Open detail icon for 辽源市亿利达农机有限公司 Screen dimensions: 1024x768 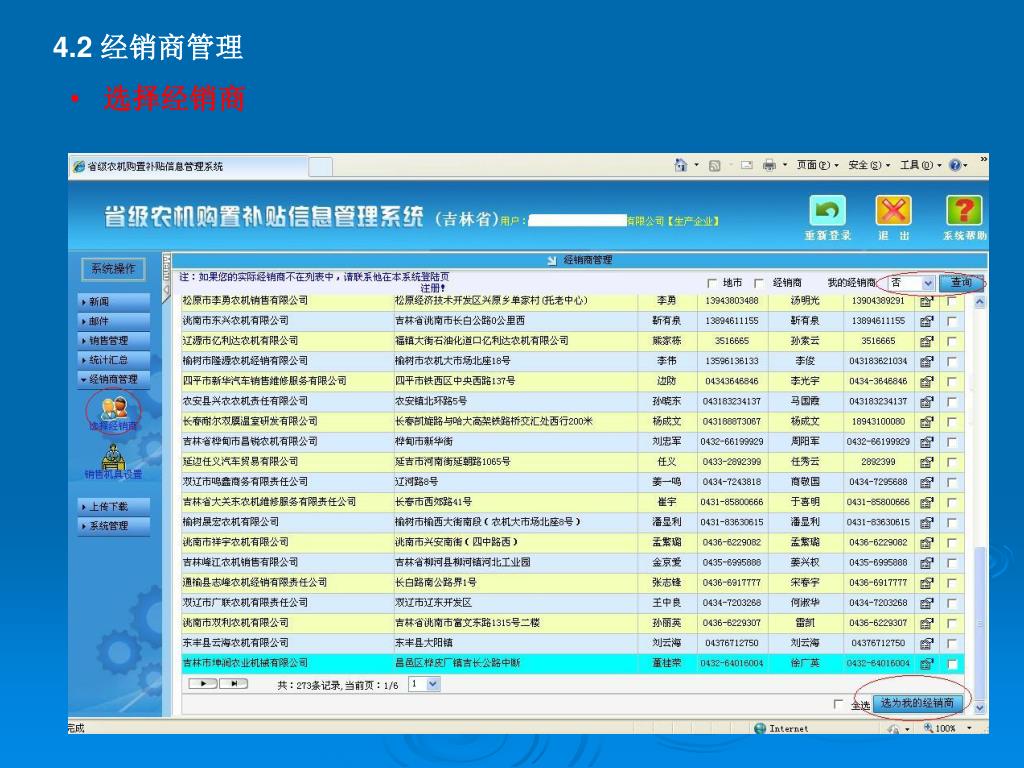[x=926, y=342]
